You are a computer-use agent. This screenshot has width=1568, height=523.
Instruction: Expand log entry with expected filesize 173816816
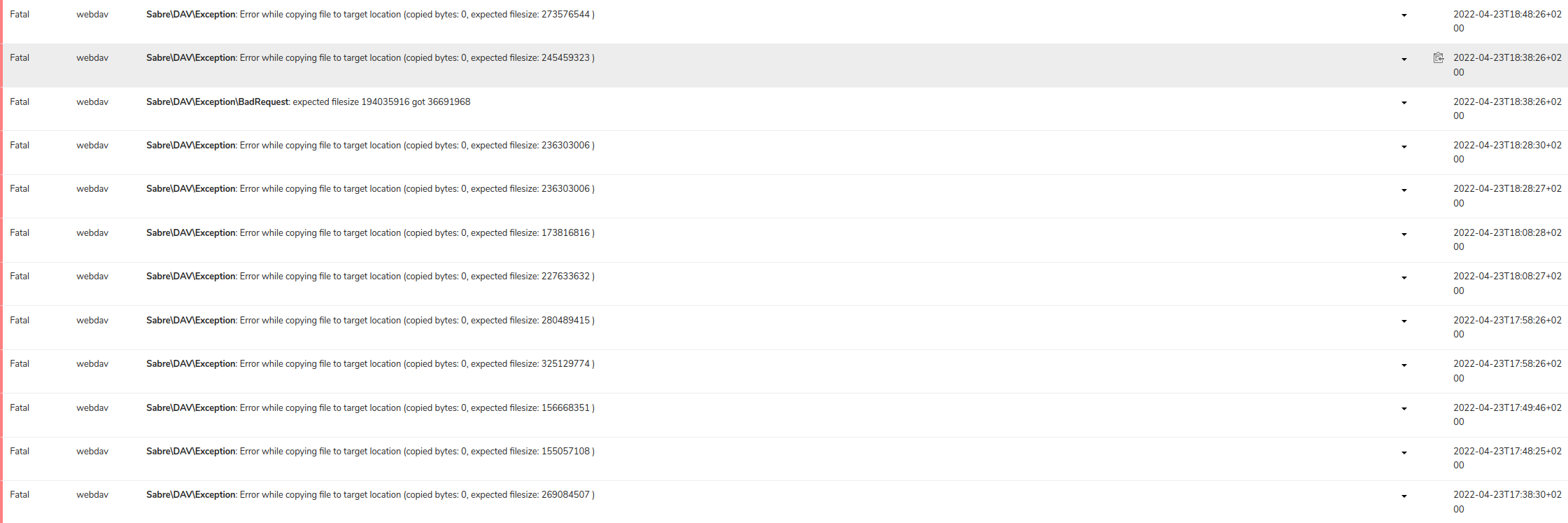click(x=1404, y=234)
